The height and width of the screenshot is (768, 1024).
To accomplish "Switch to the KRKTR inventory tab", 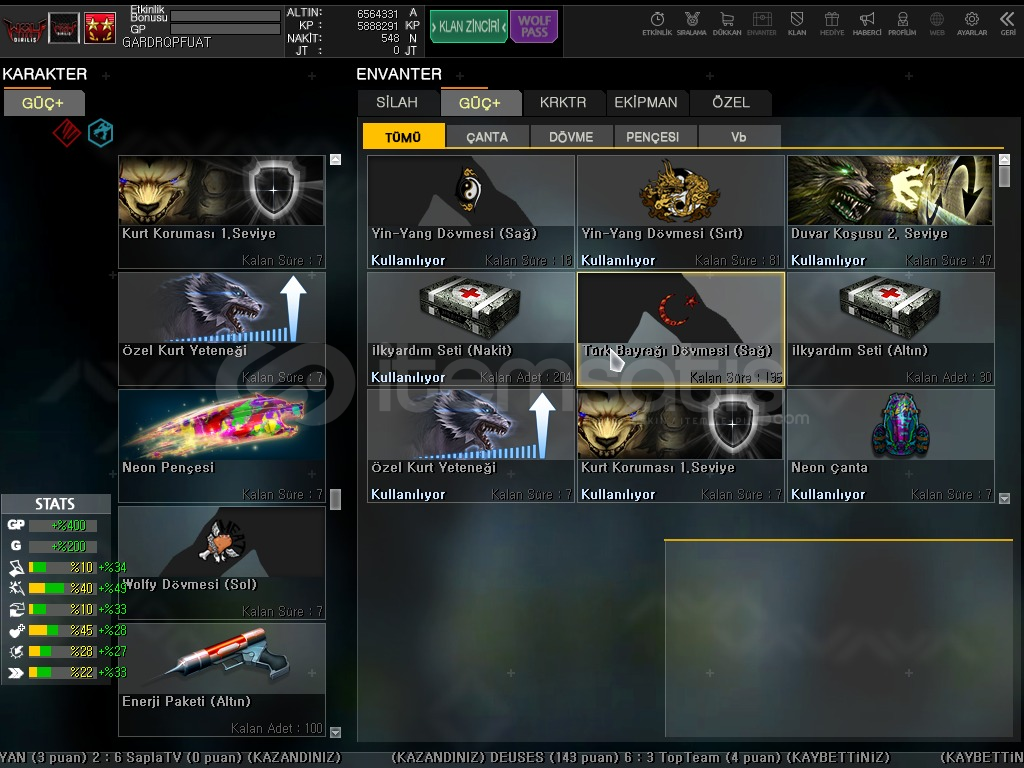I will point(563,103).
